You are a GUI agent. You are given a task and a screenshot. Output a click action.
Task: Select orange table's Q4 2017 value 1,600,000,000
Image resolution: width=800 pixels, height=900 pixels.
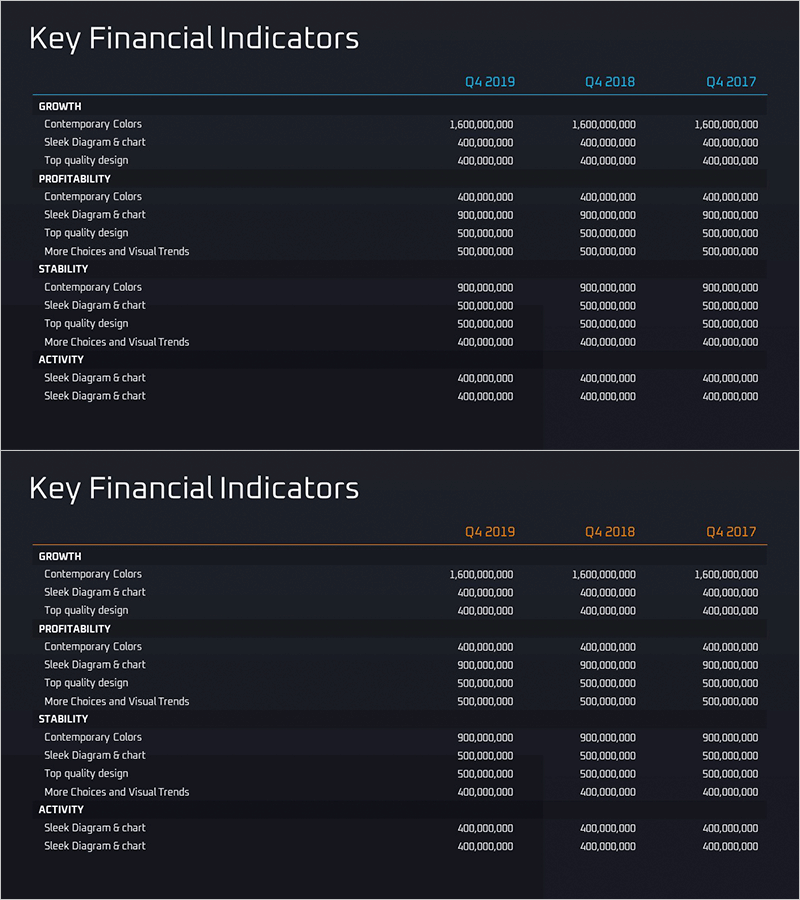pos(726,575)
